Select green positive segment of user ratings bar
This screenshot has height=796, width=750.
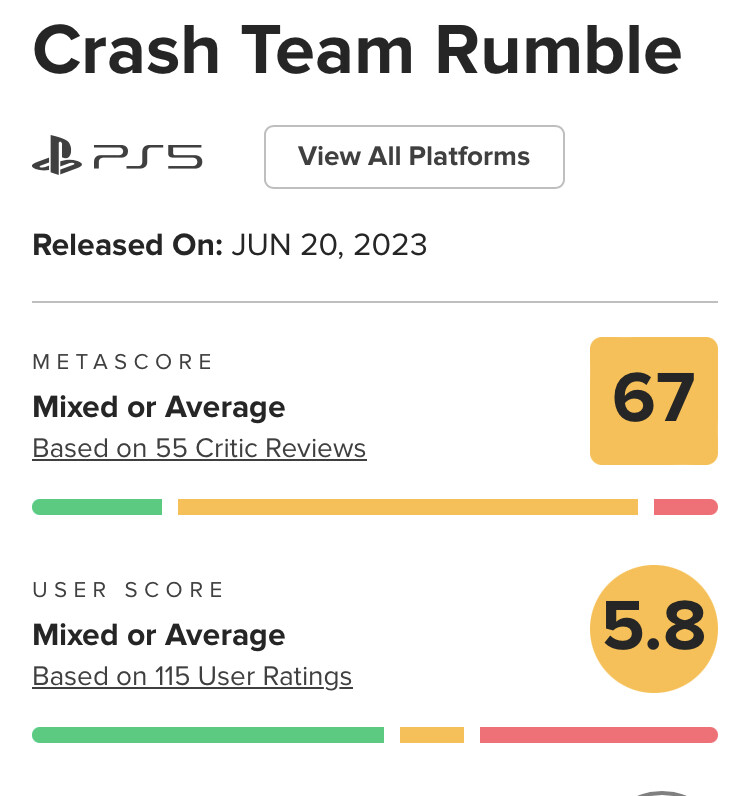[208, 735]
